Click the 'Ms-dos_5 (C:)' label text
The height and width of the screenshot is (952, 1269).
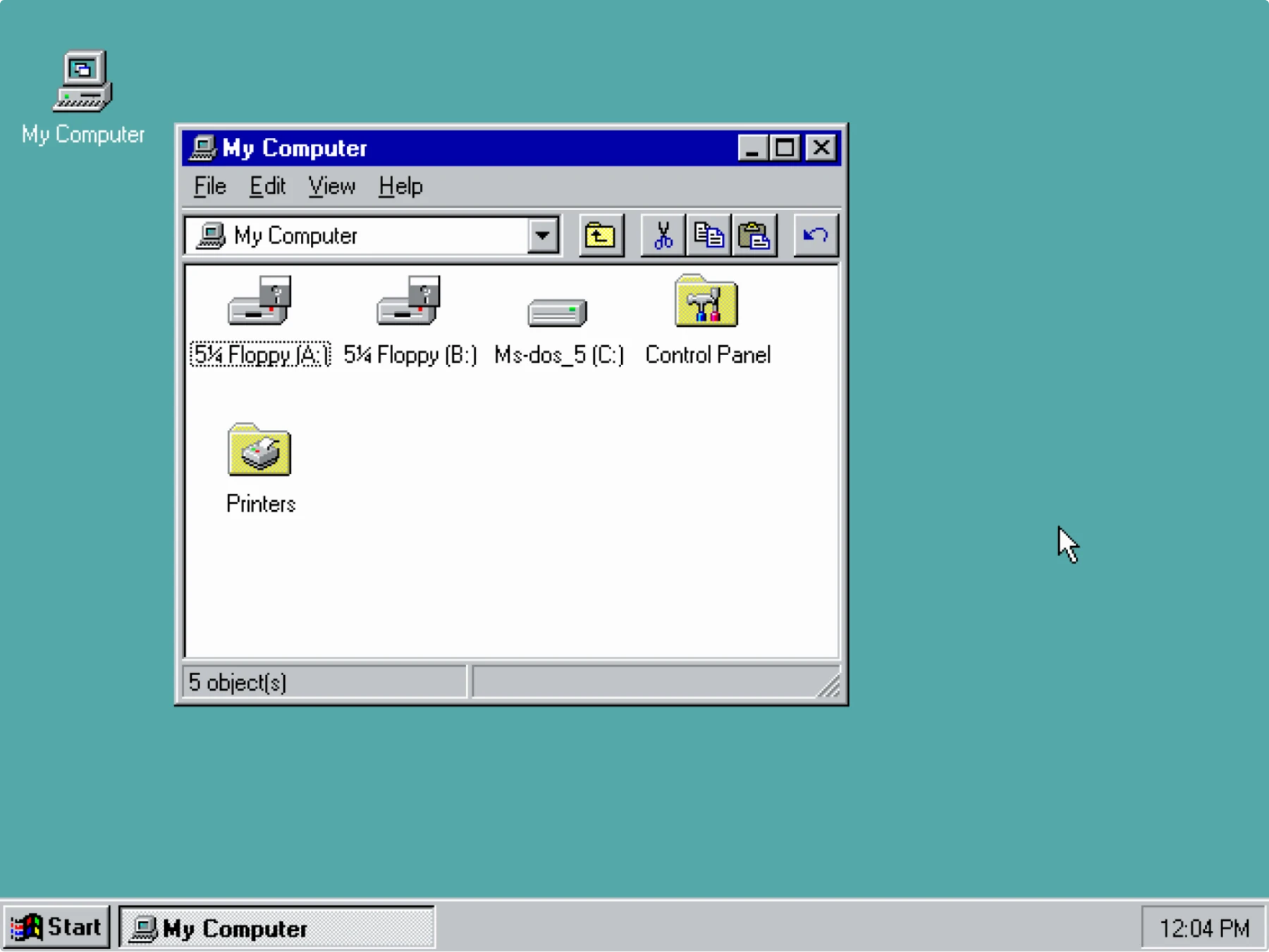pyautogui.click(x=559, y=354)
